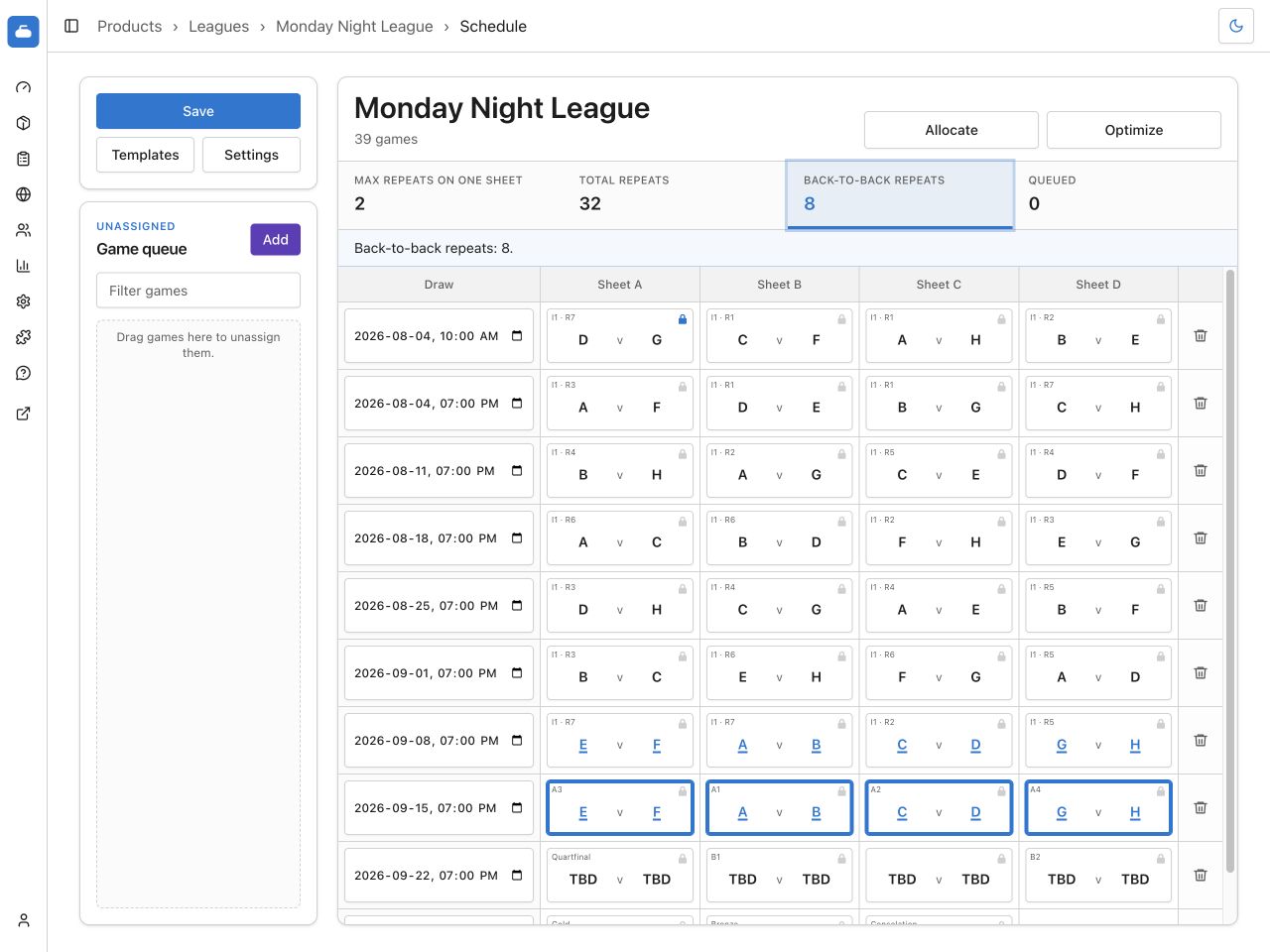Toggle the lock on game A v H
This screenshot has width=1270, height=952.
click(1001, 319)
